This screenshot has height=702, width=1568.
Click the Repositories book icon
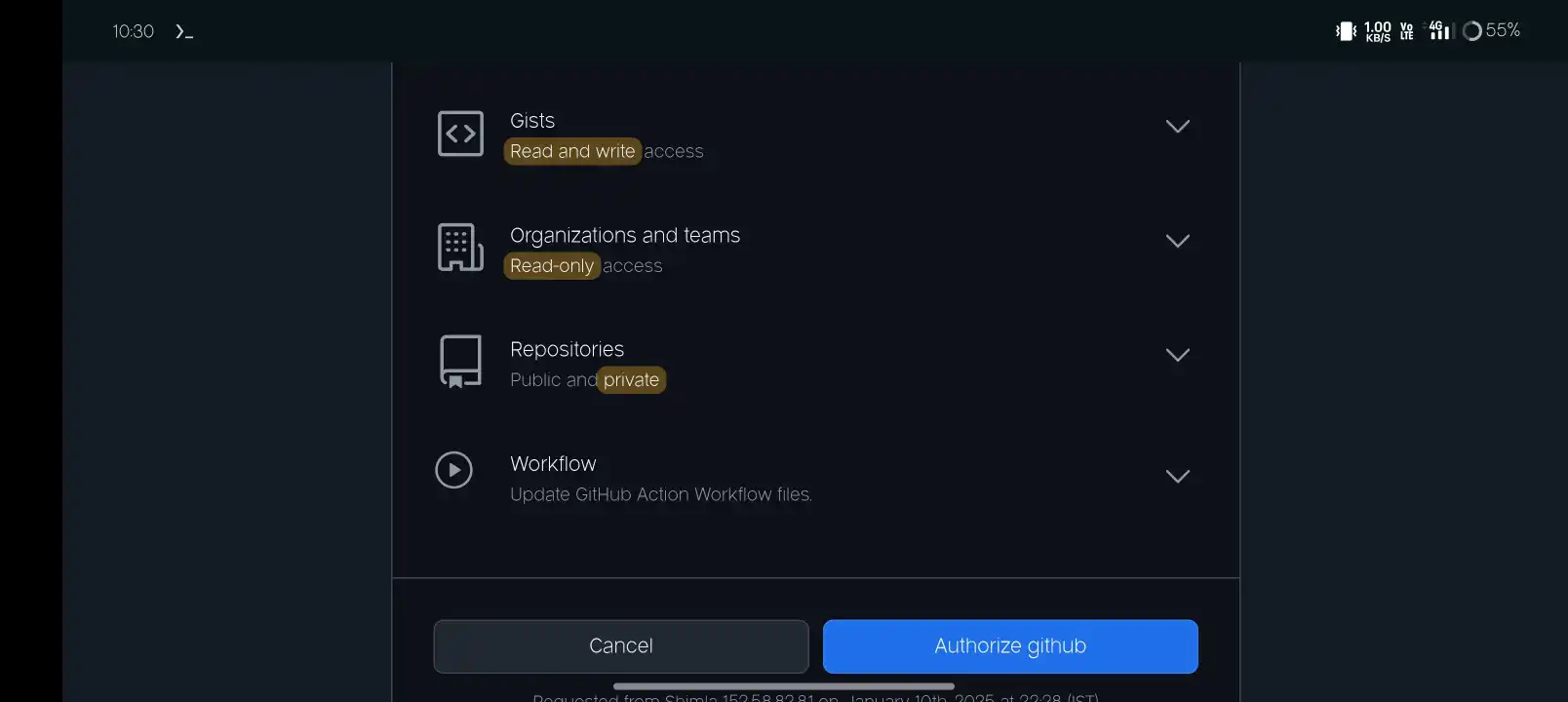tap(460, 362)
